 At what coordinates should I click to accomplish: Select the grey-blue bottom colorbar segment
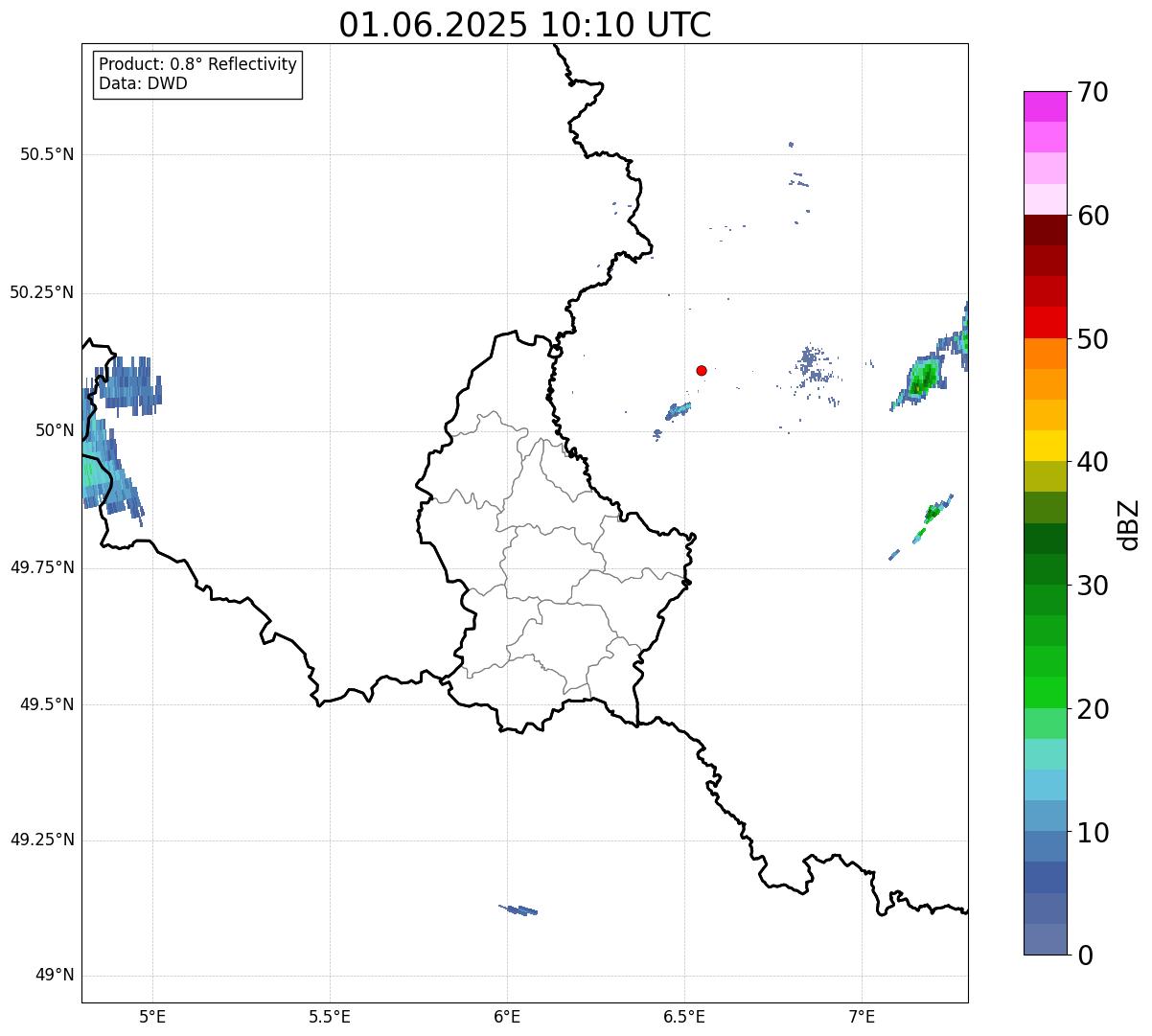[x=1045, y=939]
